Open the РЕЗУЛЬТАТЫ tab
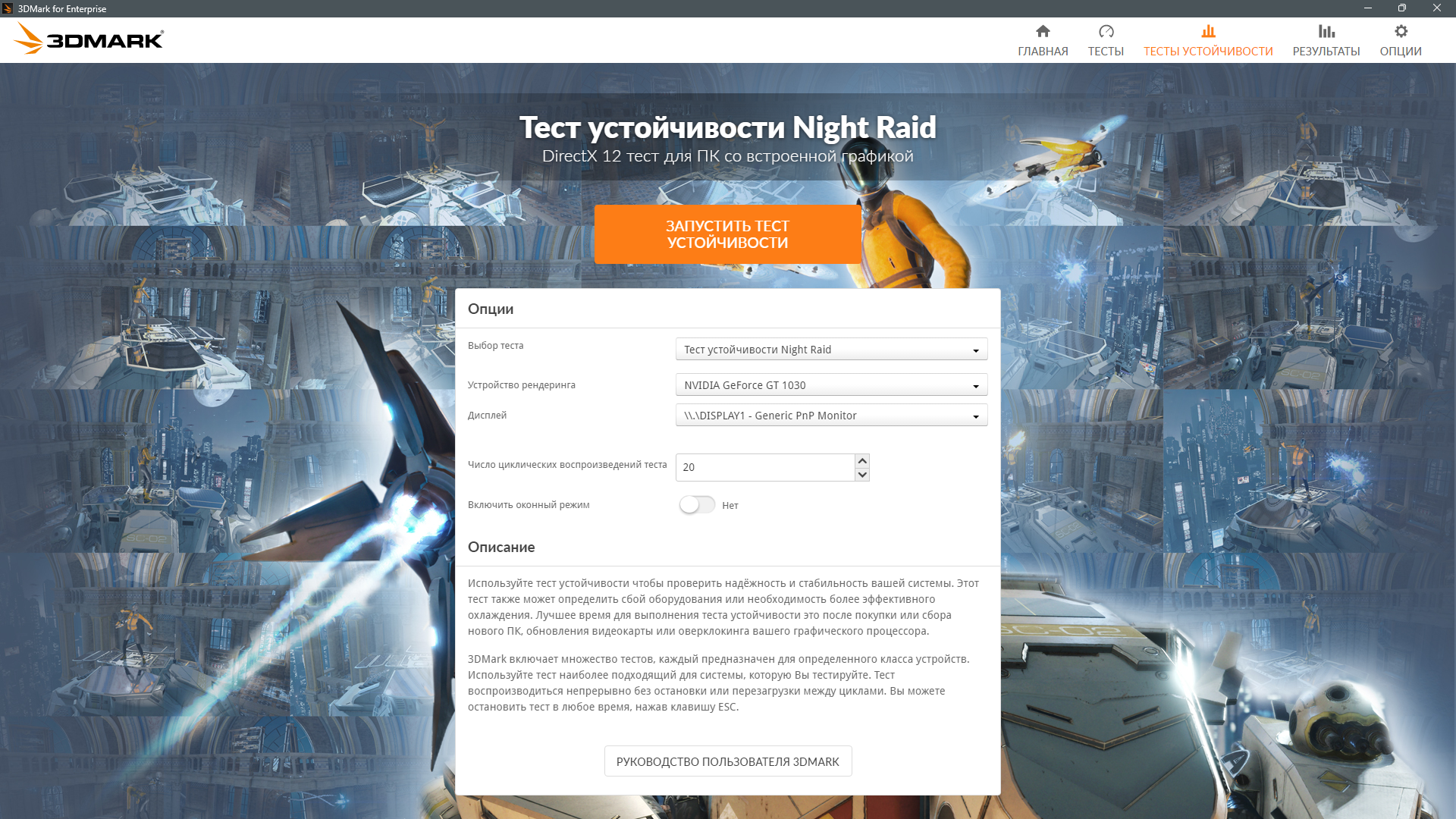 click(x=1326, y=51)
